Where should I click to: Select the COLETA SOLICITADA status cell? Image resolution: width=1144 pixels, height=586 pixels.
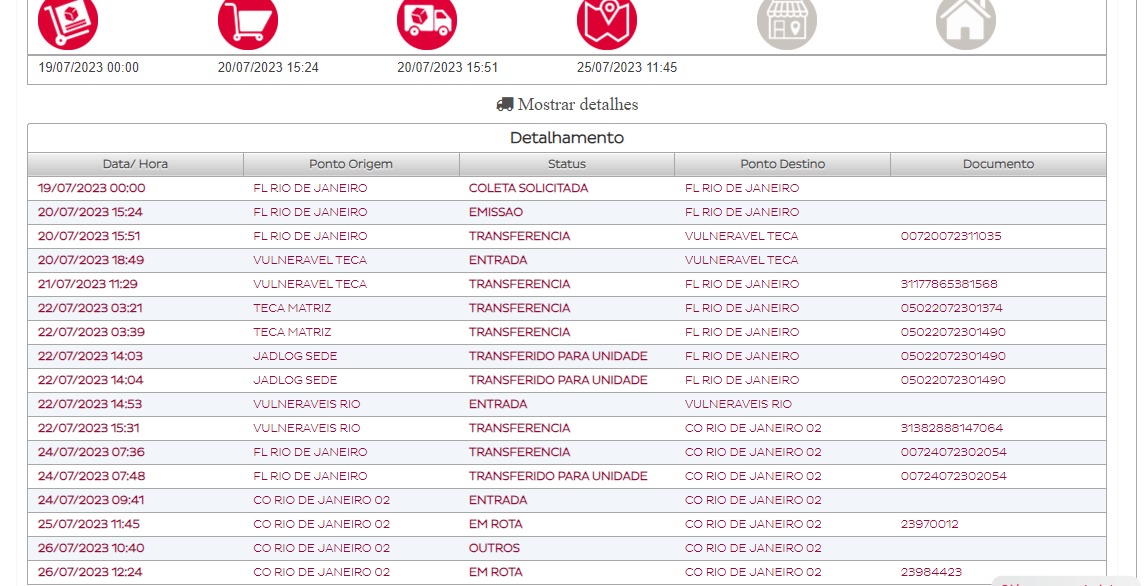click(x=528, y=188)
